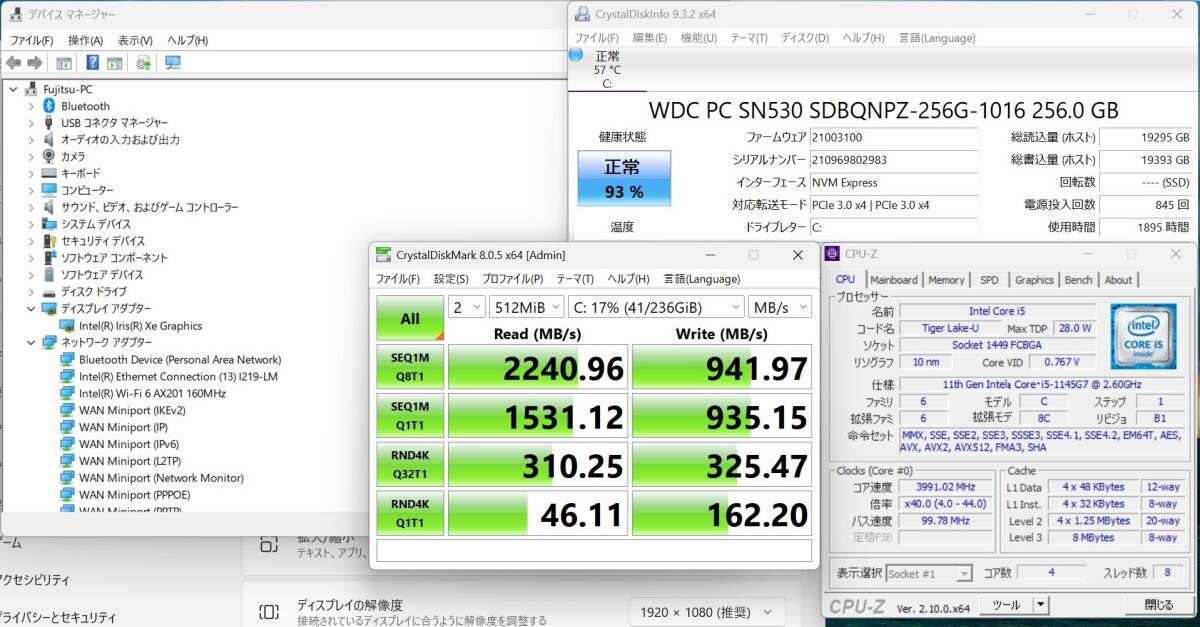Click the Bluetooth icon in device tree
This screenshot has width=1200, height=627.
click(x=48, y=106)
